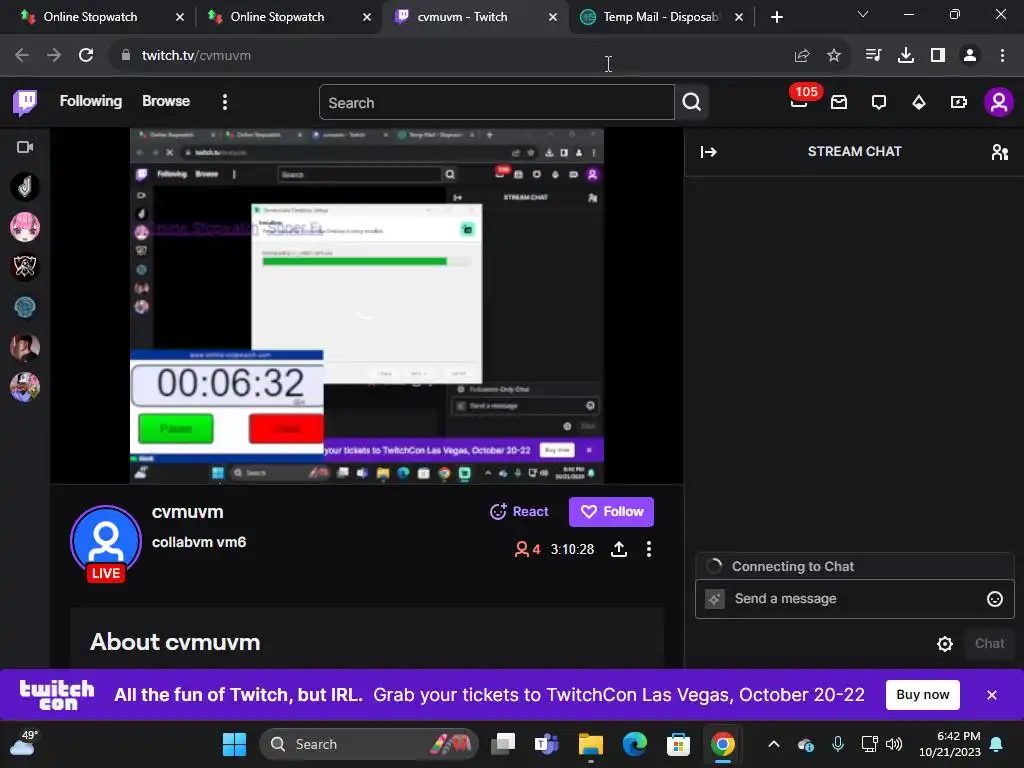Click the Chat send button

(989, 644)
